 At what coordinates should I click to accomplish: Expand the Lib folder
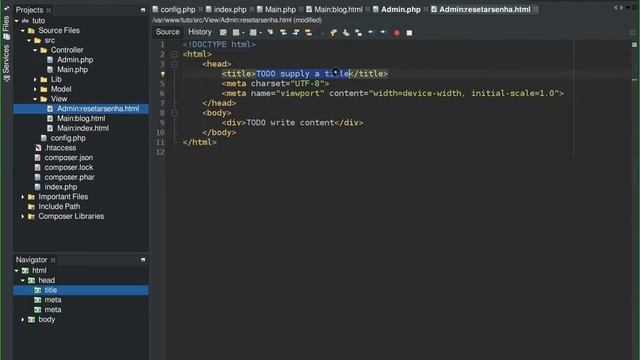pos(35,80)
